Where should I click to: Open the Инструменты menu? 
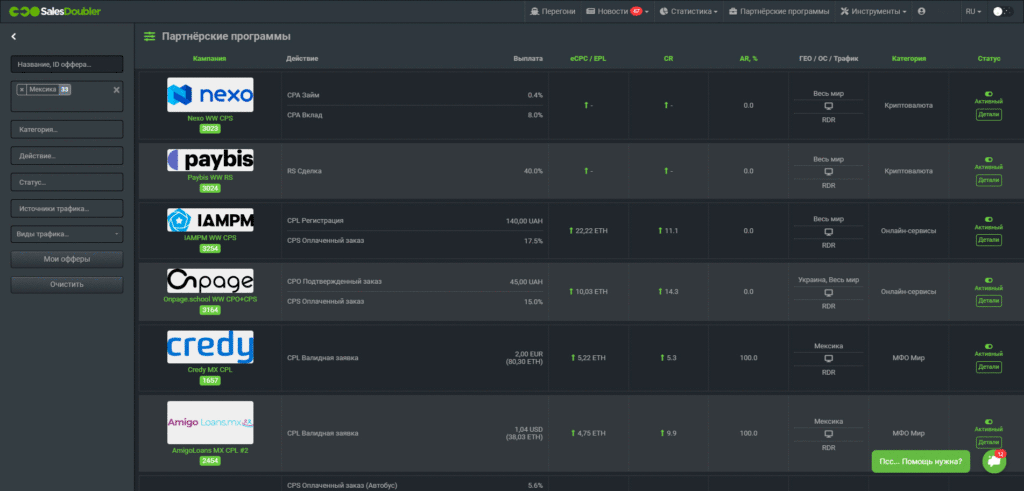coord(874,11)
